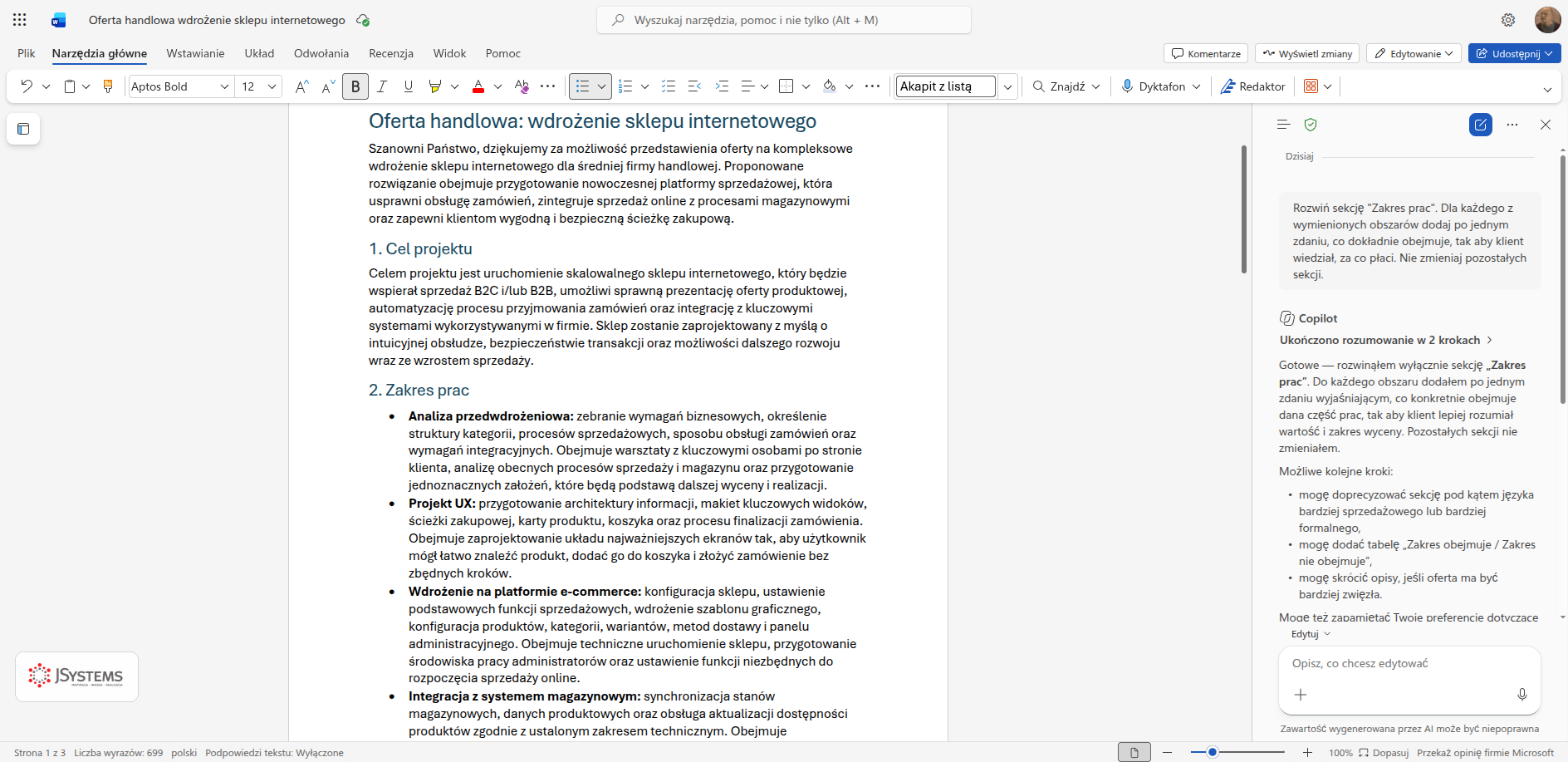The height and width of the screenshot is (762, 1568).
Task: Switch to the Recenzja tab
Action: coord(391,53)
